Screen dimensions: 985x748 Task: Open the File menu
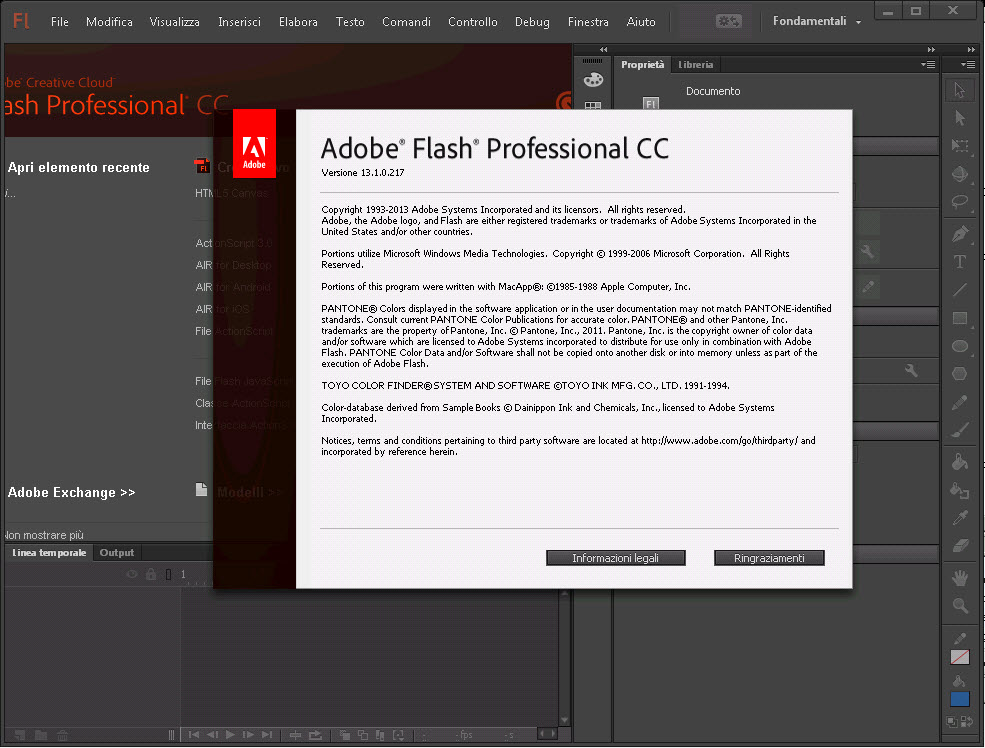[60, 22]
